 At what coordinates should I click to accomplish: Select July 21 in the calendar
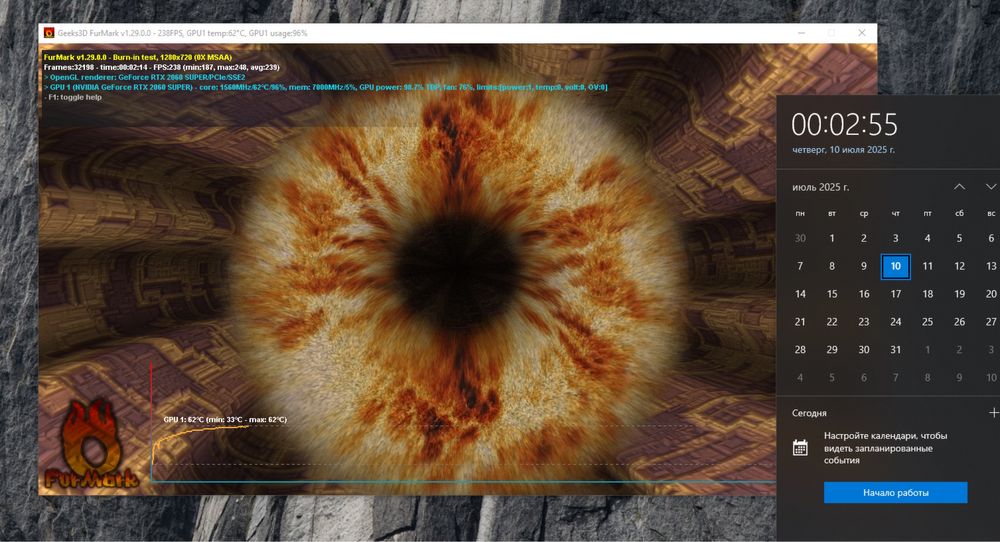(x=800, y=322)
